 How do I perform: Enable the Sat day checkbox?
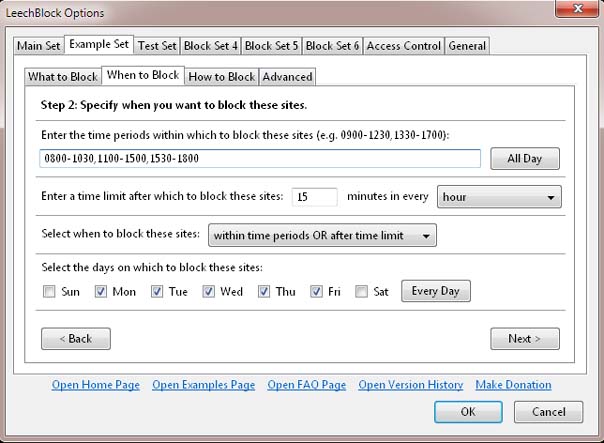tap(361, 292)
